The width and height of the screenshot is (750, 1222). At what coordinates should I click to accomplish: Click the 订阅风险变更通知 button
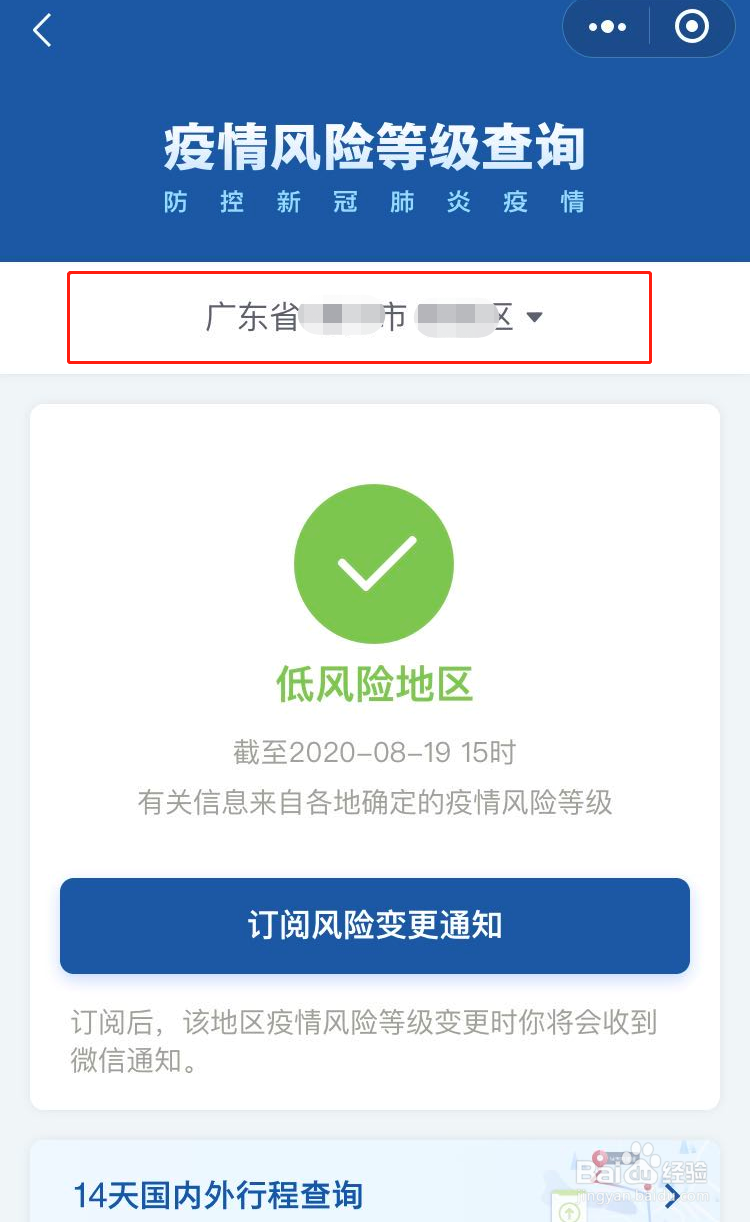pyautogui.click(x=375, y=926)
